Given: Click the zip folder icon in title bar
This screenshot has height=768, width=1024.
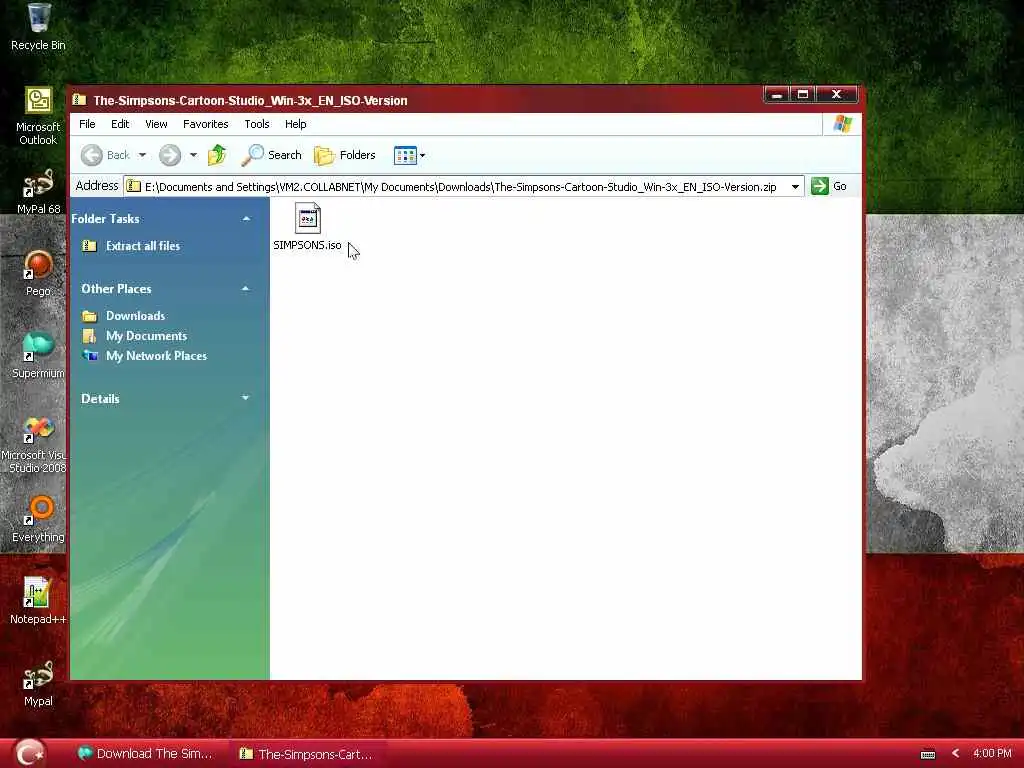Looking at the screenshot, I should 79,100.
